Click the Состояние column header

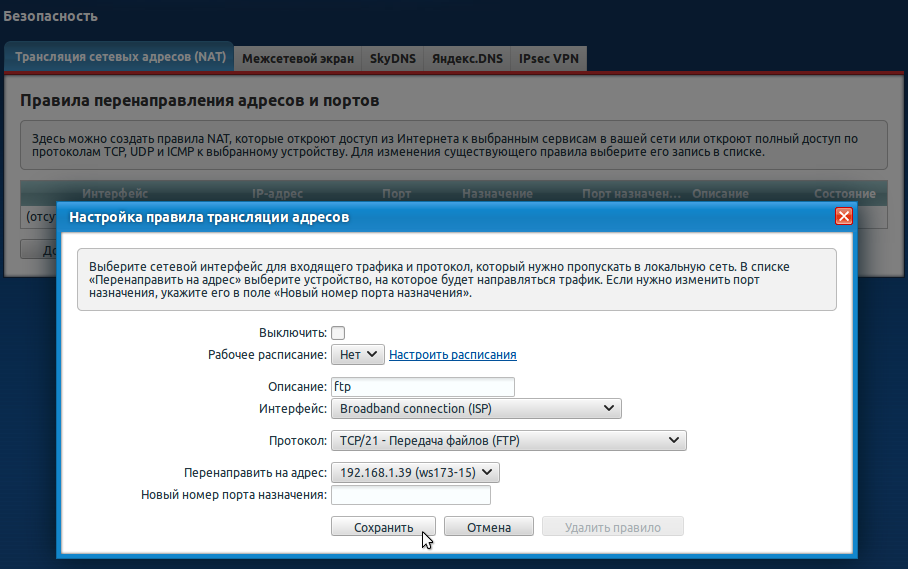point(844,193)
